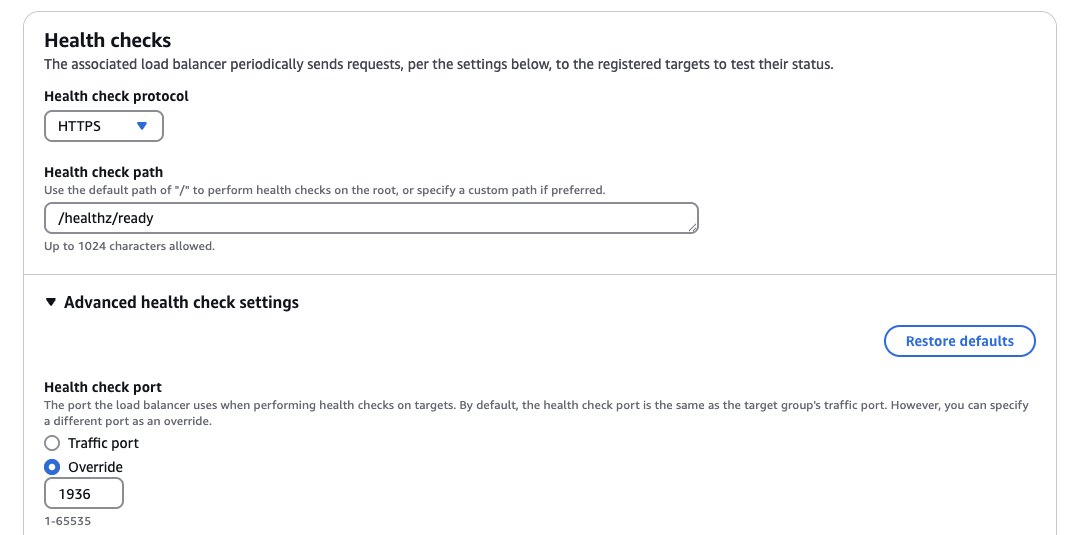Click the Advanced health check settings heading text
This screenshot has width=1072, height=535.
pos(181,302)
